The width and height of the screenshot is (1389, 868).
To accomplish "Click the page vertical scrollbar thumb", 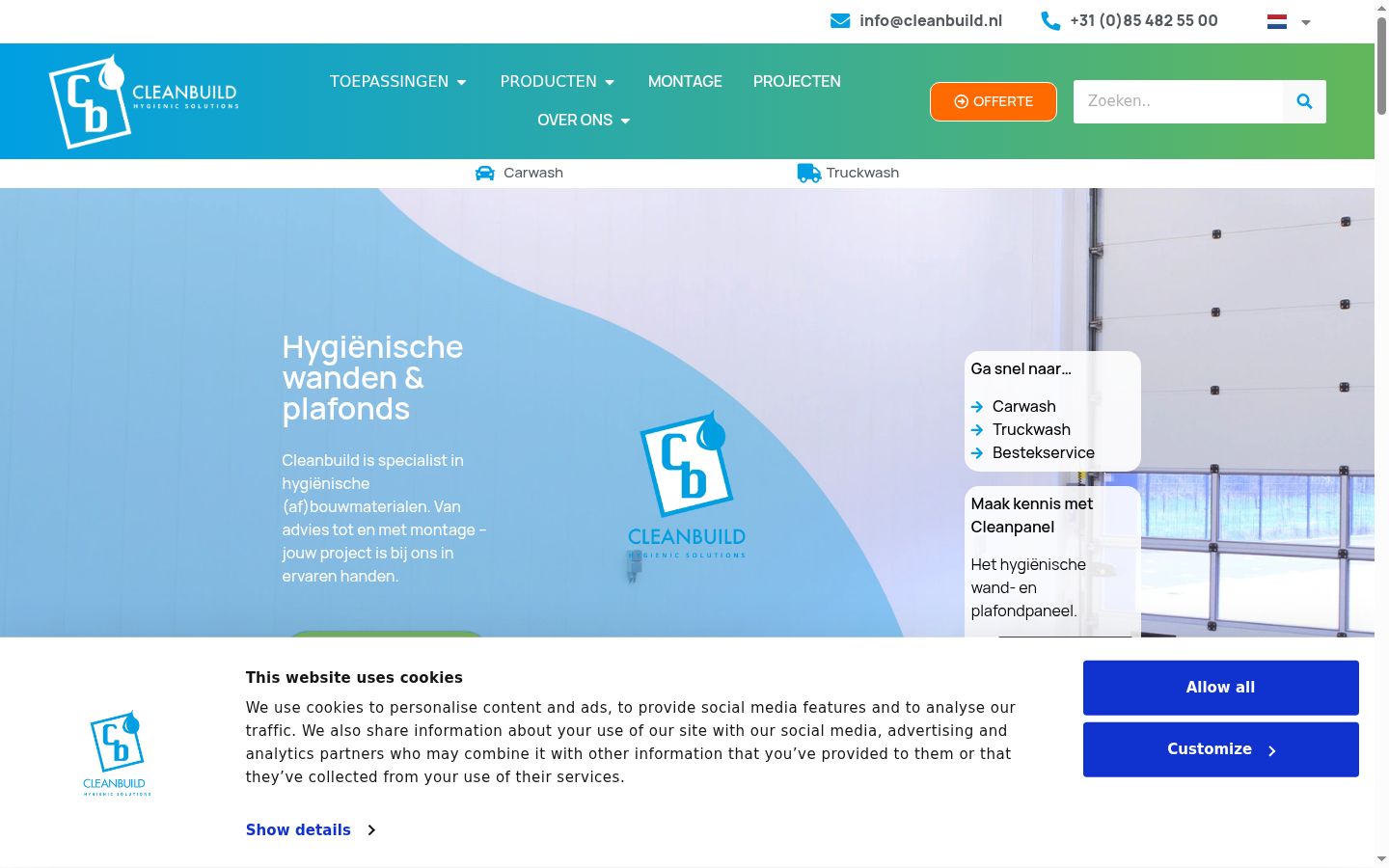I will pos(1381,66).
